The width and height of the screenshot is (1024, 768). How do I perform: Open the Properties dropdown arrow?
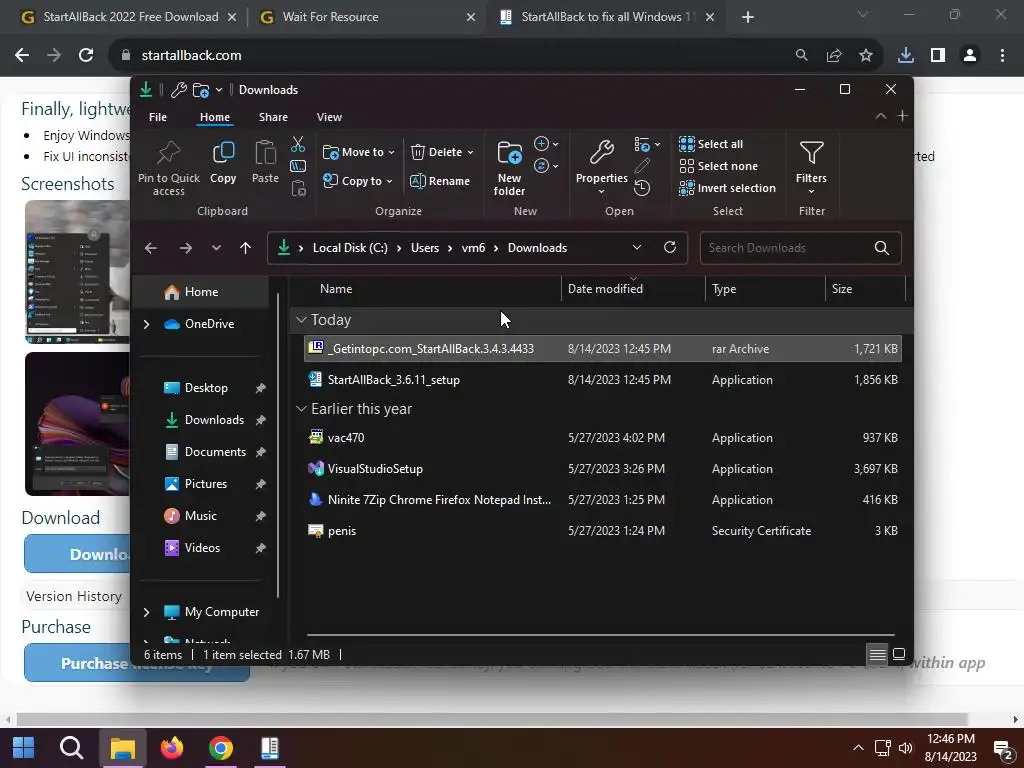pos(601,192)
